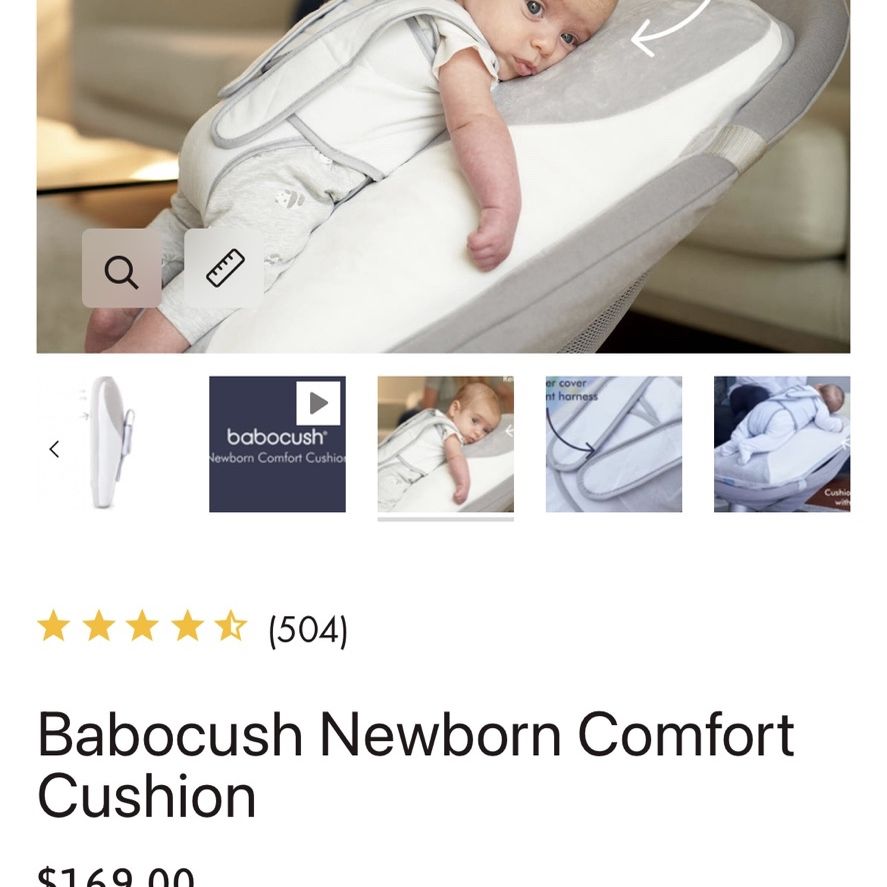
Task: Click the white curved arrow on main photo
Action: 670,28
